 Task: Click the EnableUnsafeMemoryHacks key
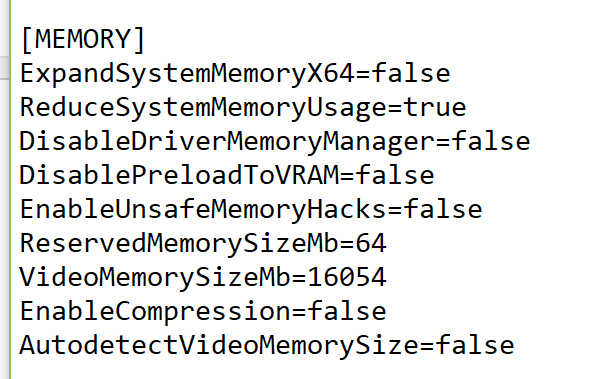pos(203,210)
